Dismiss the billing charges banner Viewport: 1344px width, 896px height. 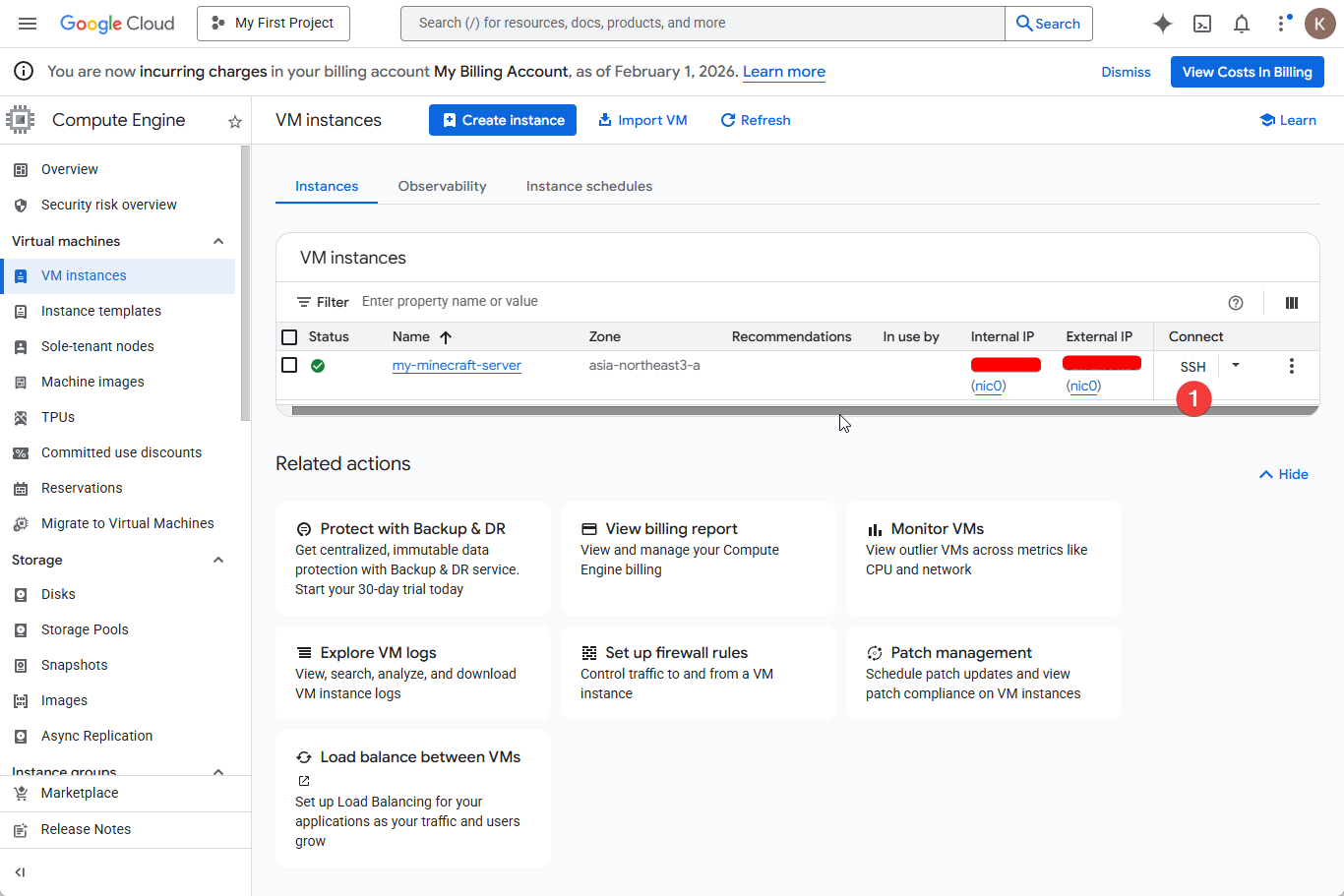click(1126, 72)
